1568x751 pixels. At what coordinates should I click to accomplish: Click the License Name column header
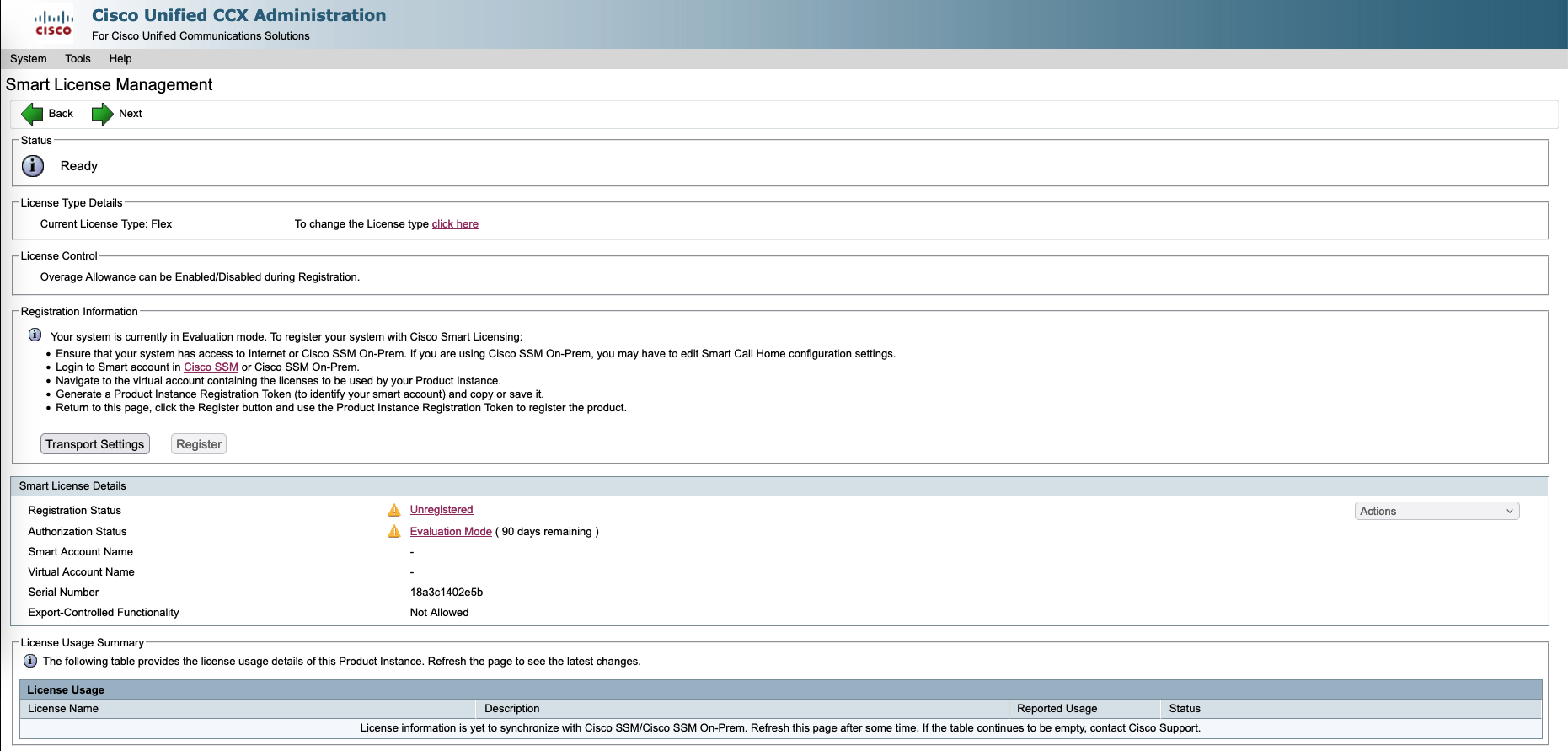pyautogui.click(x=63, y=709)
